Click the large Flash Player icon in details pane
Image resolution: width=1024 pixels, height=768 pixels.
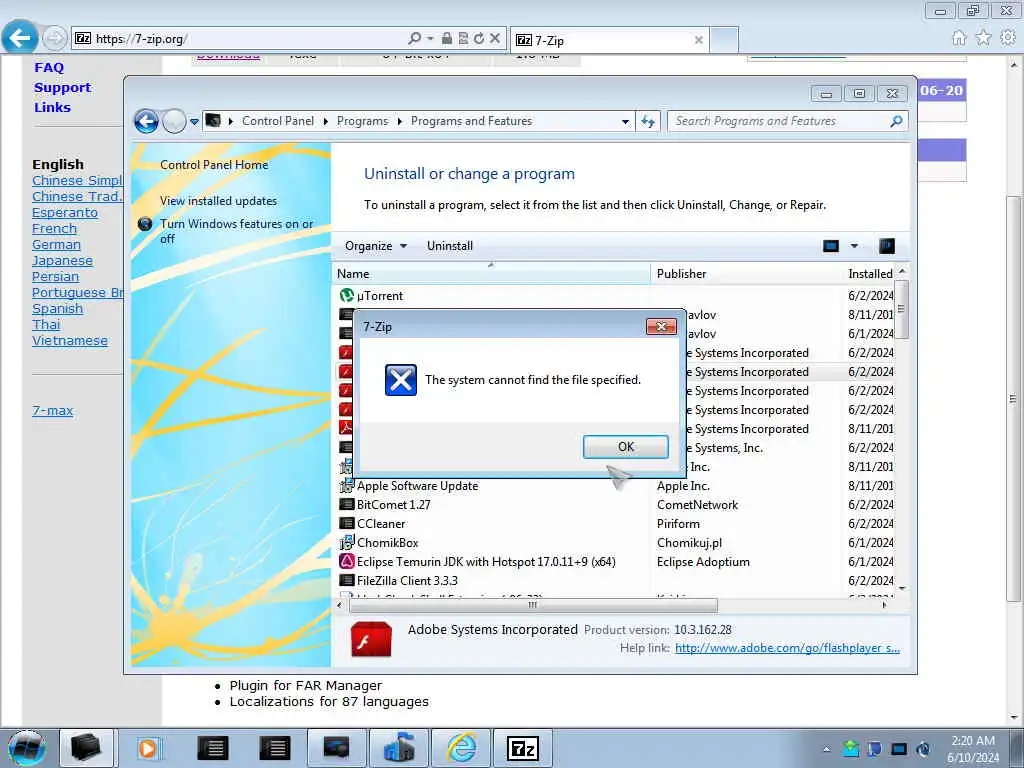(x=371, y=639)
